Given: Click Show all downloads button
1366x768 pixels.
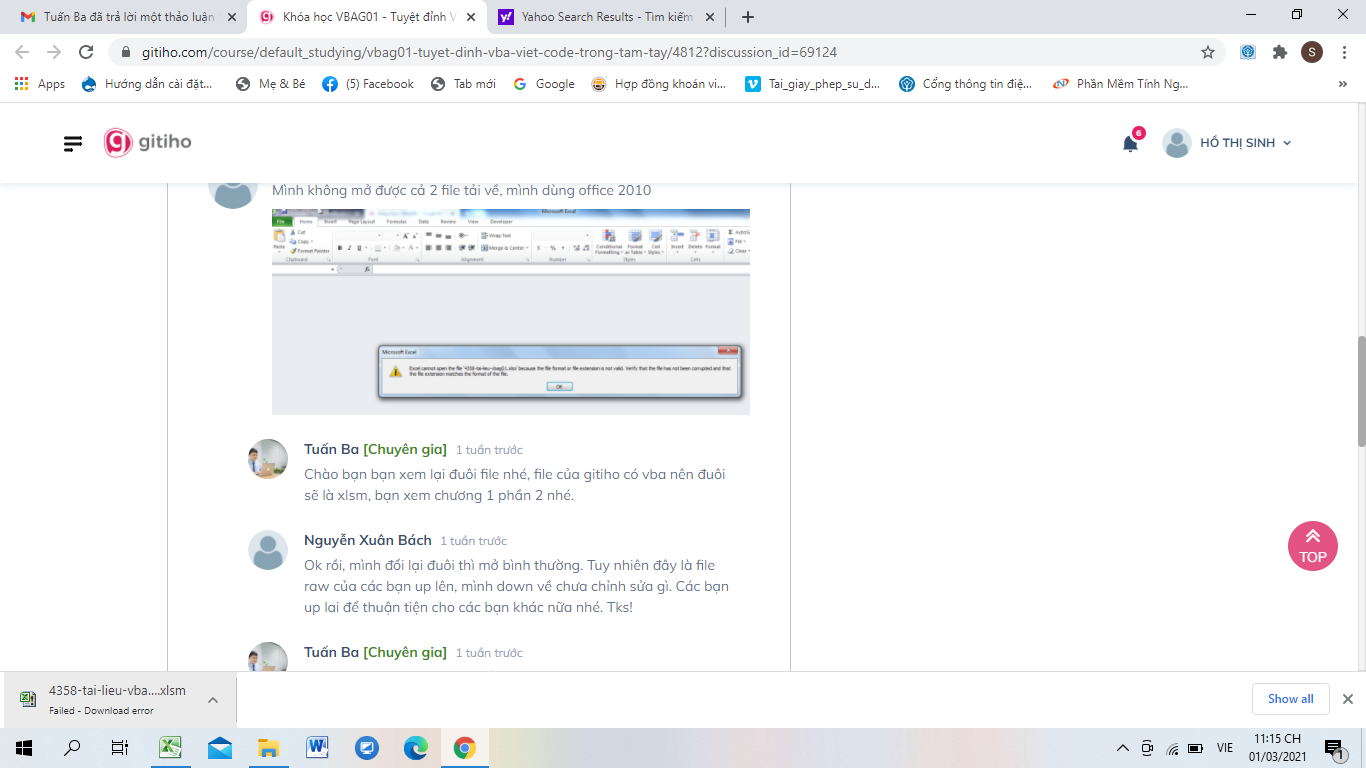Looking at the screenshot, I should pyautogui.click(x=1291, y=699).
